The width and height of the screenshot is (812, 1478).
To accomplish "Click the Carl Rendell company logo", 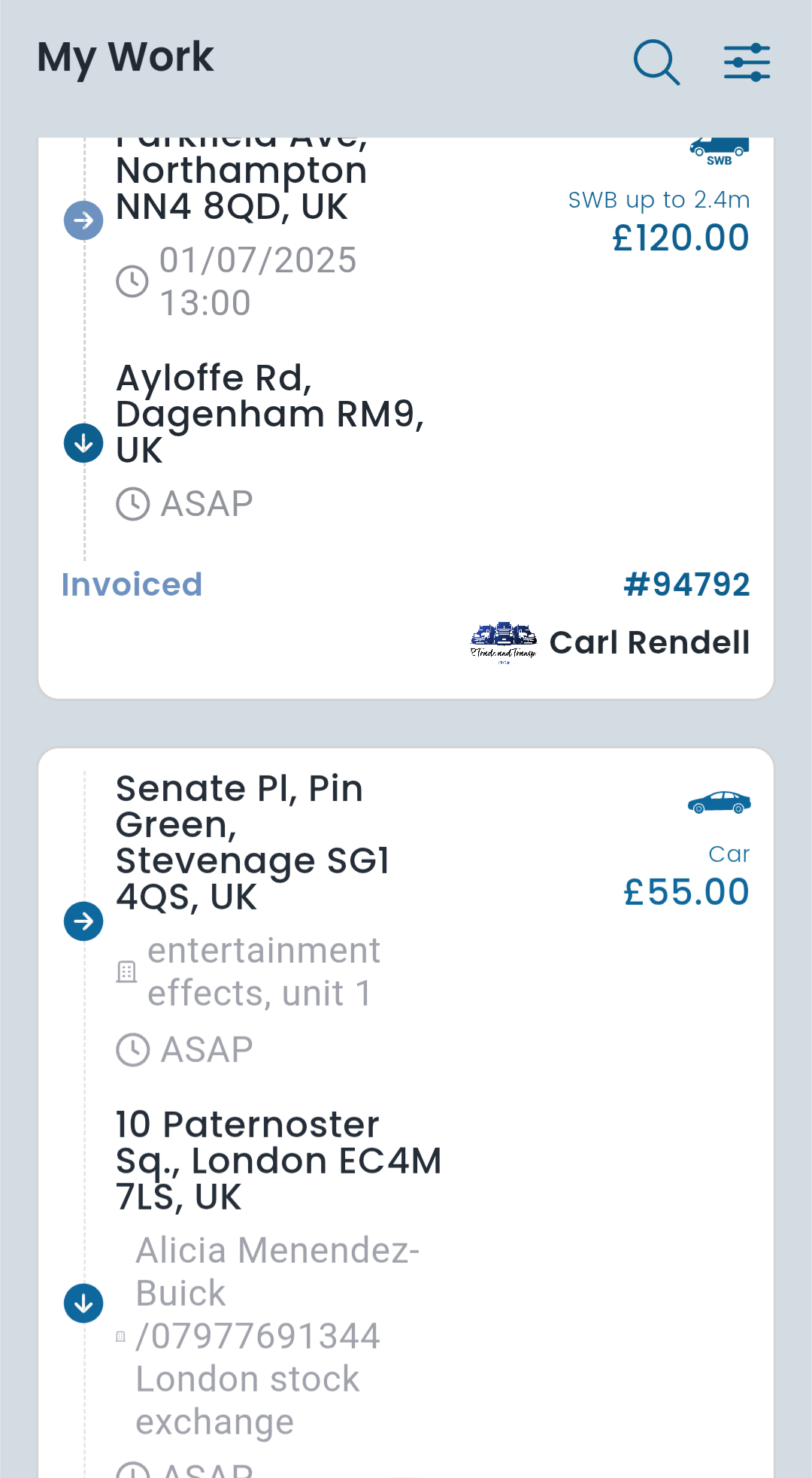I will point(503,643).
